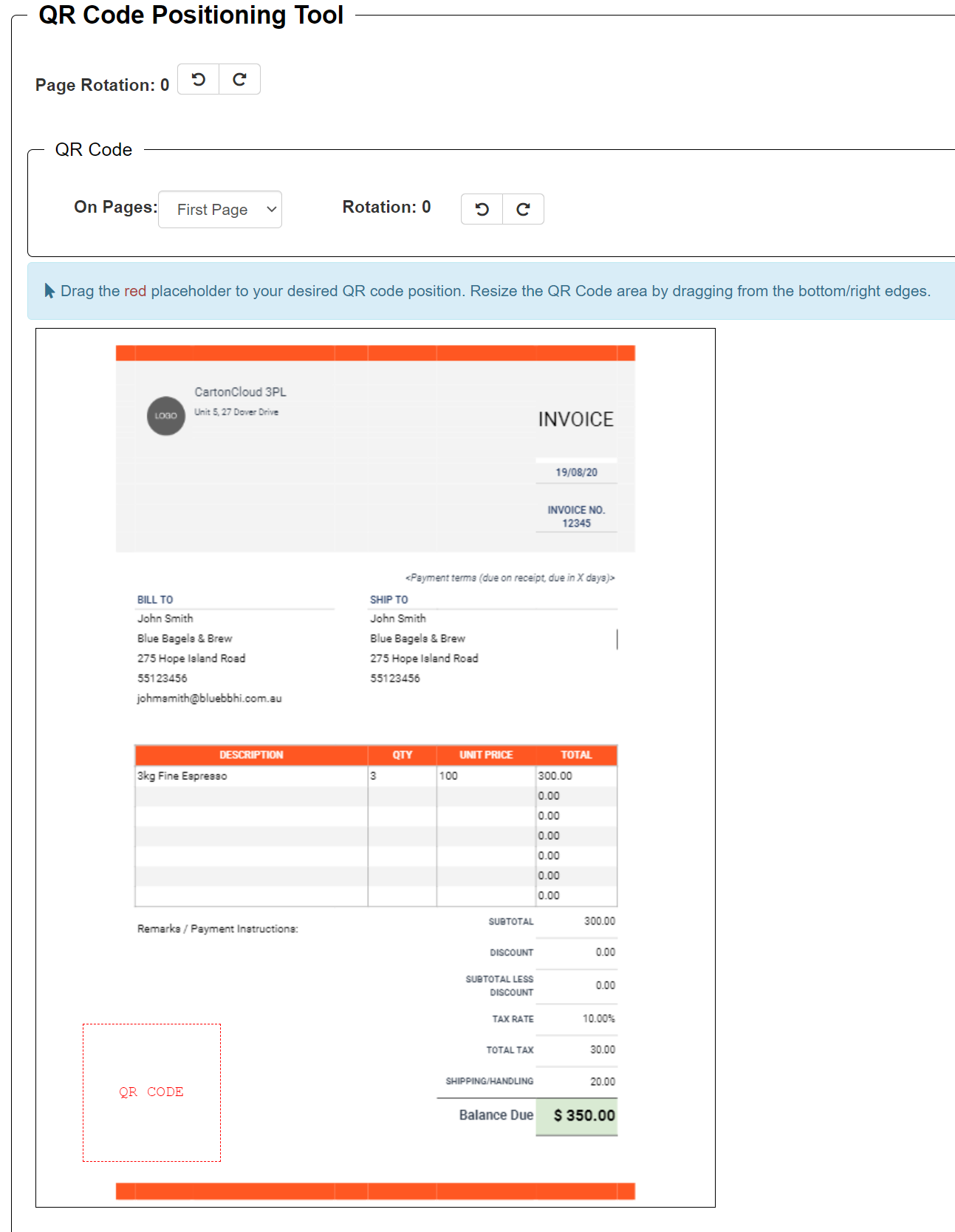Click the Unit 5, 27 Dover Drive address

pos(236,412)
